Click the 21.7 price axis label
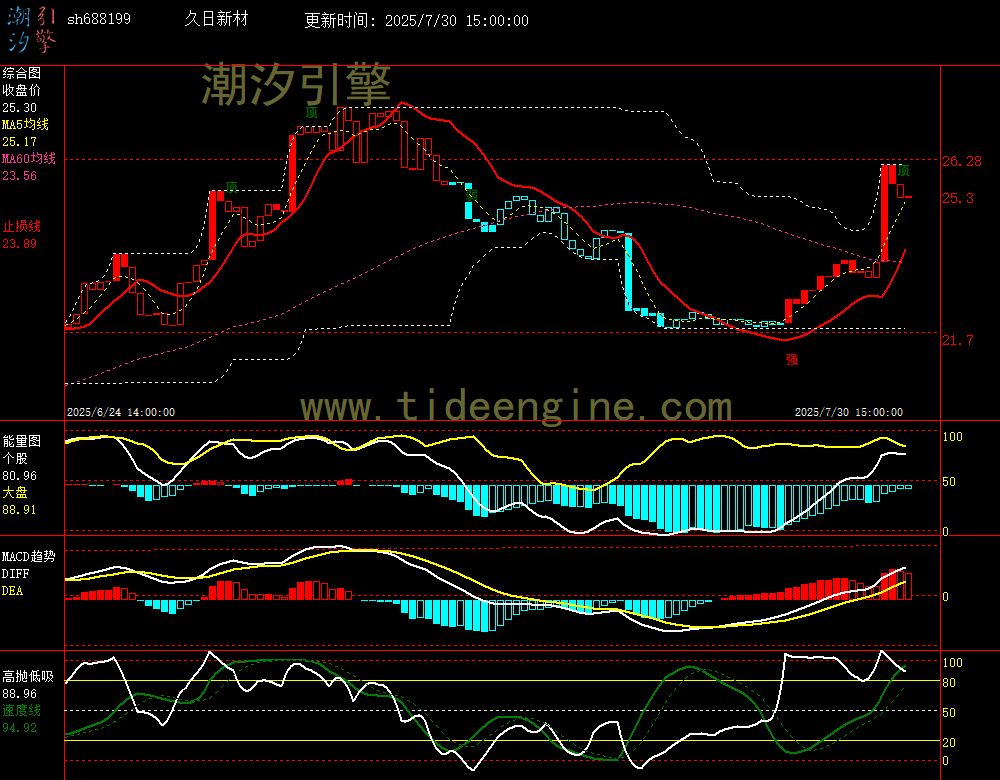The height and width of the screenshot is (780, 1000). coord(958,340)
